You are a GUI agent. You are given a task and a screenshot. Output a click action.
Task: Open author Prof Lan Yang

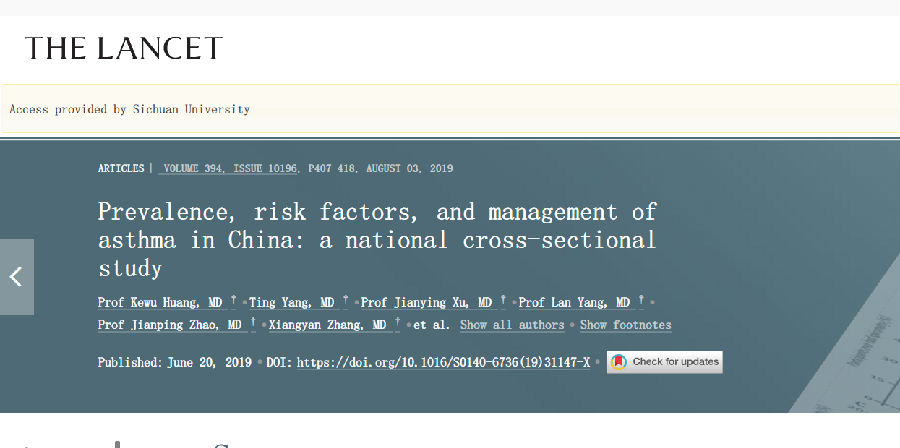click(575, 303)
